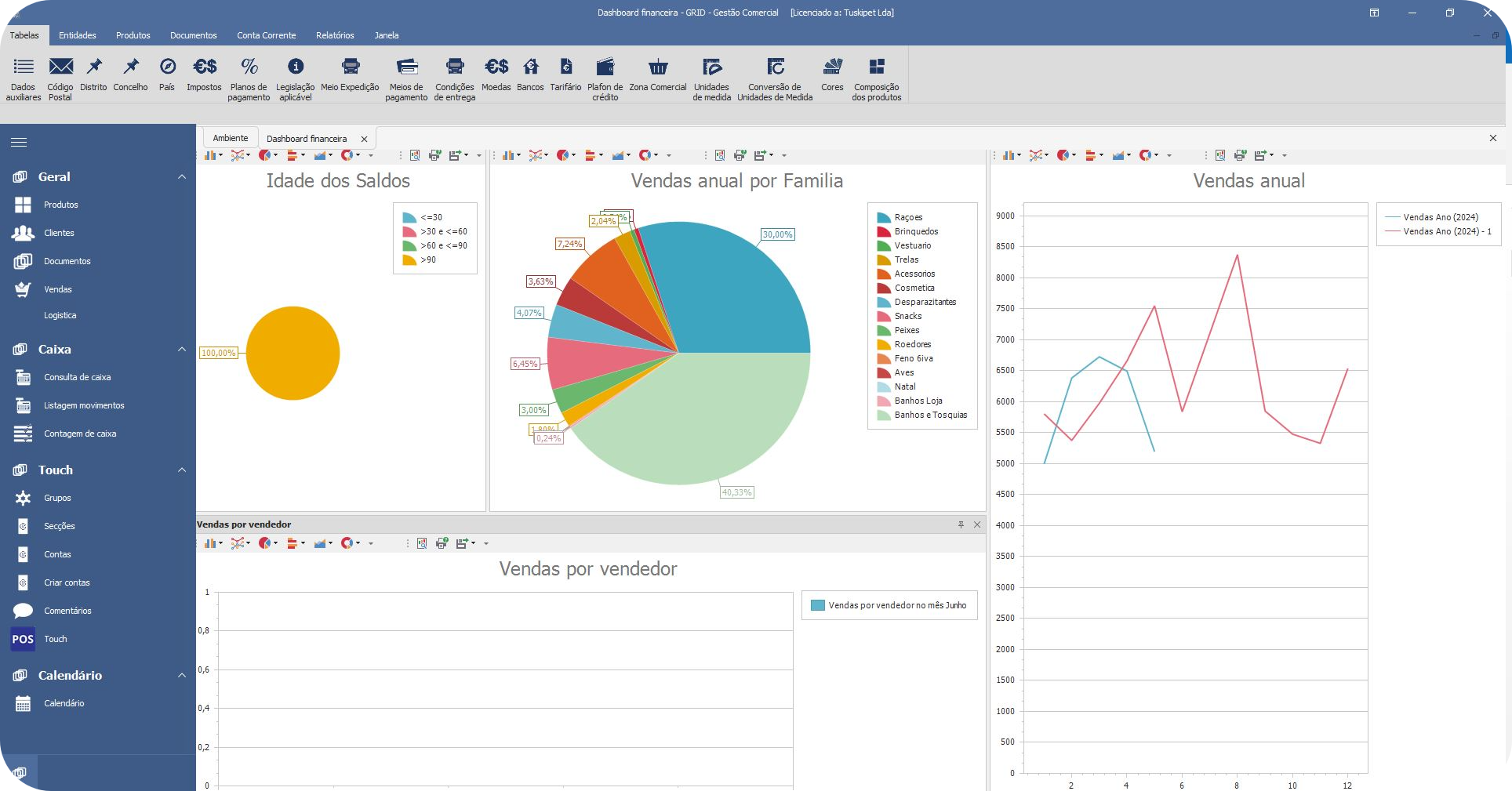Image resolution: width=1512 pixels, height=791 pixels.
Task: Close the Dashboard financeira tab
Action: point(364,139)
